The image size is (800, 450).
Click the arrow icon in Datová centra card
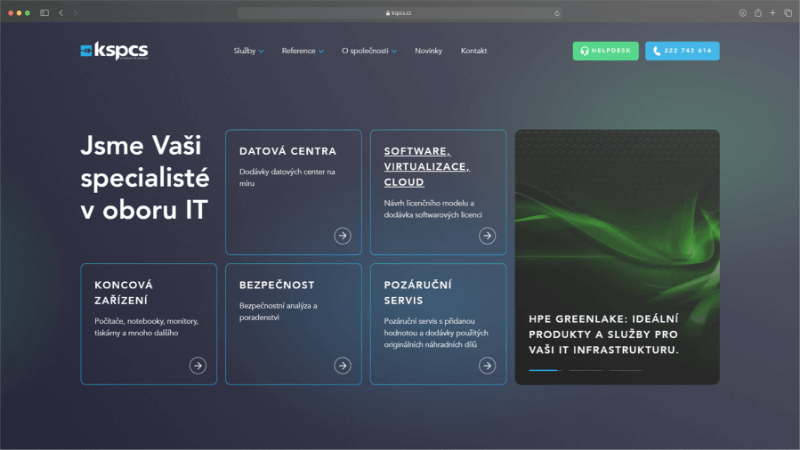[x=342, y=236]
